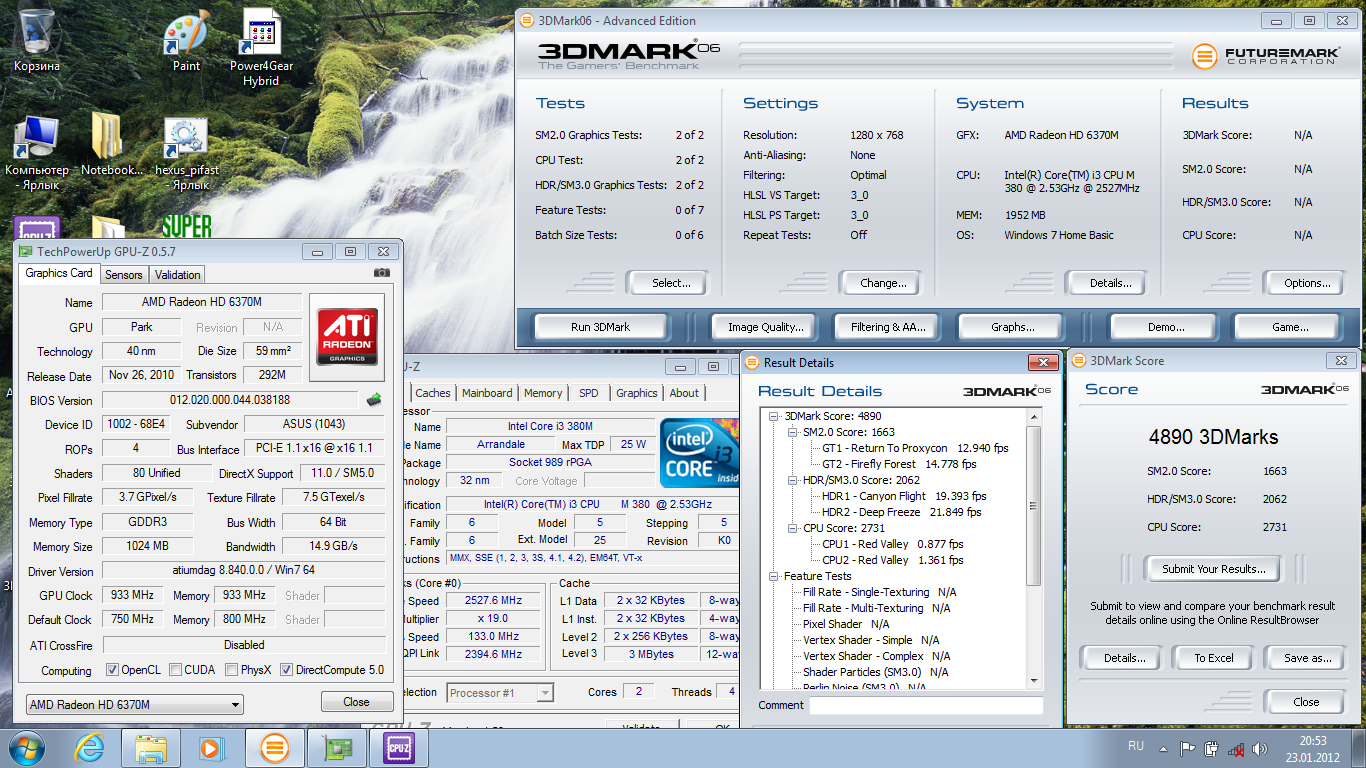Screen dimensions: 1366x768
Task: Toggle the DirectCompute 5.0 checkbox
Action: (x=287, y=670)
